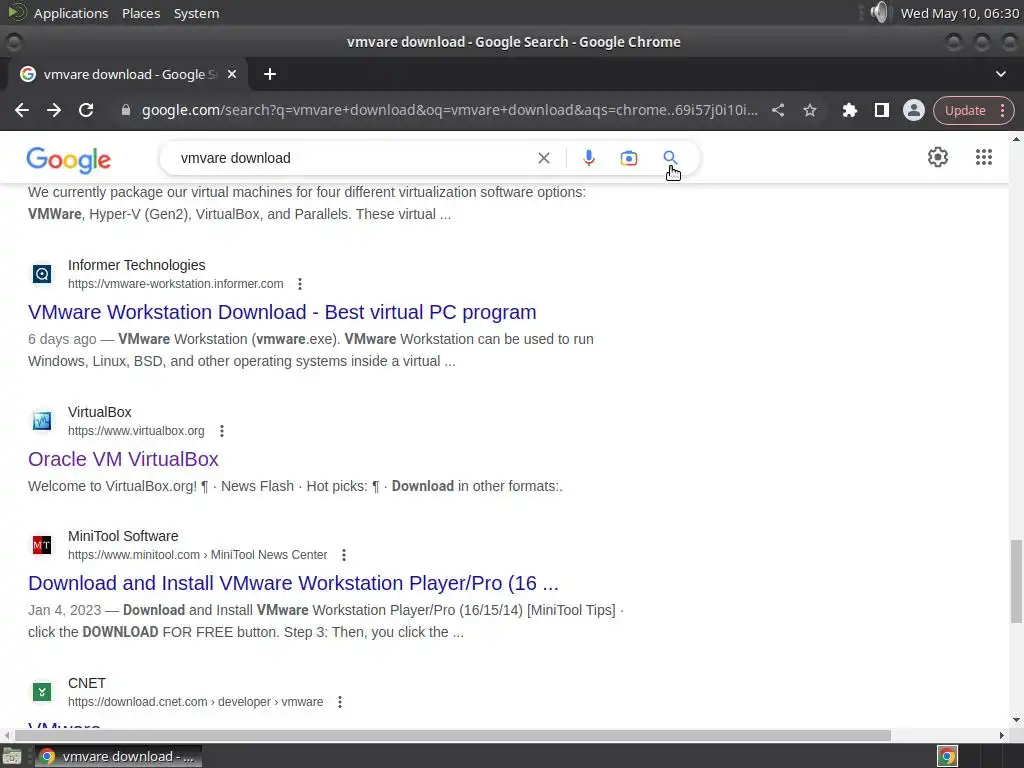Open the show desktop icon in the bottom panel

[12, 756]
